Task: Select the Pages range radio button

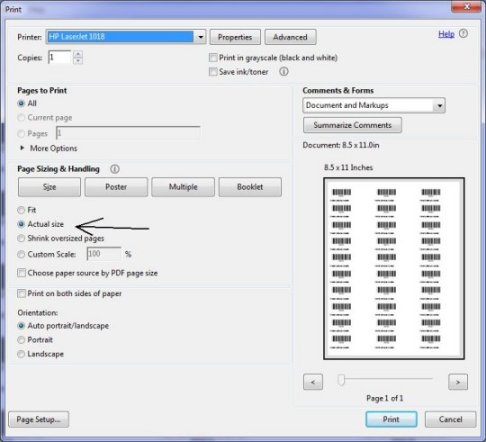Action: click(21, 134)
